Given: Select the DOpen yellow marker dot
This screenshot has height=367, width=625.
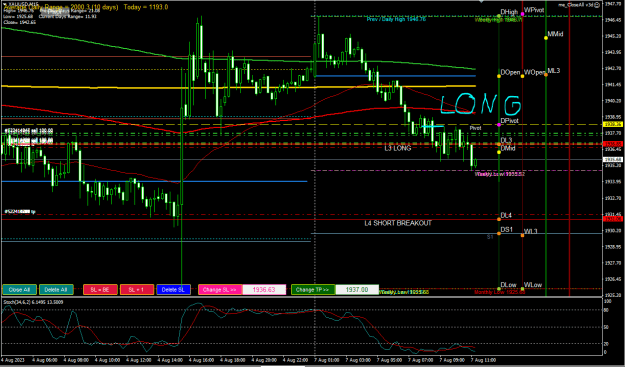Looking at the screenshot, I should click(x=499, y=76).
